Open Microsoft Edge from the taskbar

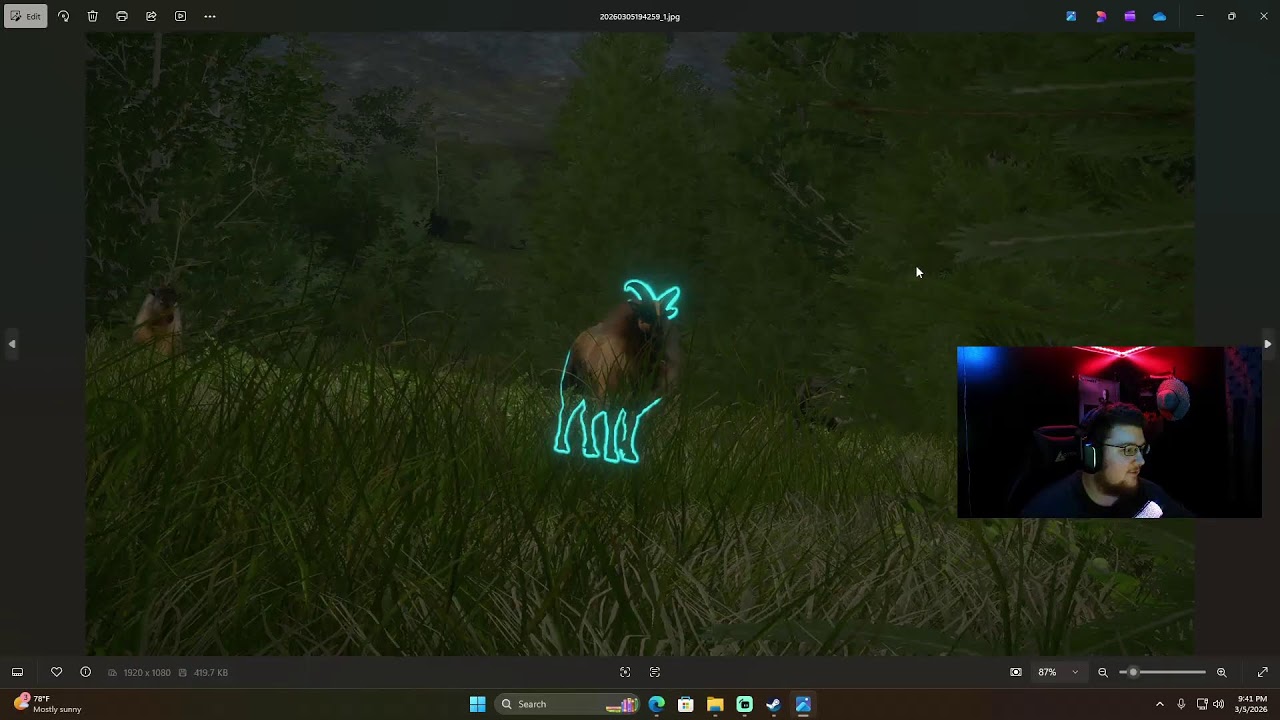tap(656, 704)
